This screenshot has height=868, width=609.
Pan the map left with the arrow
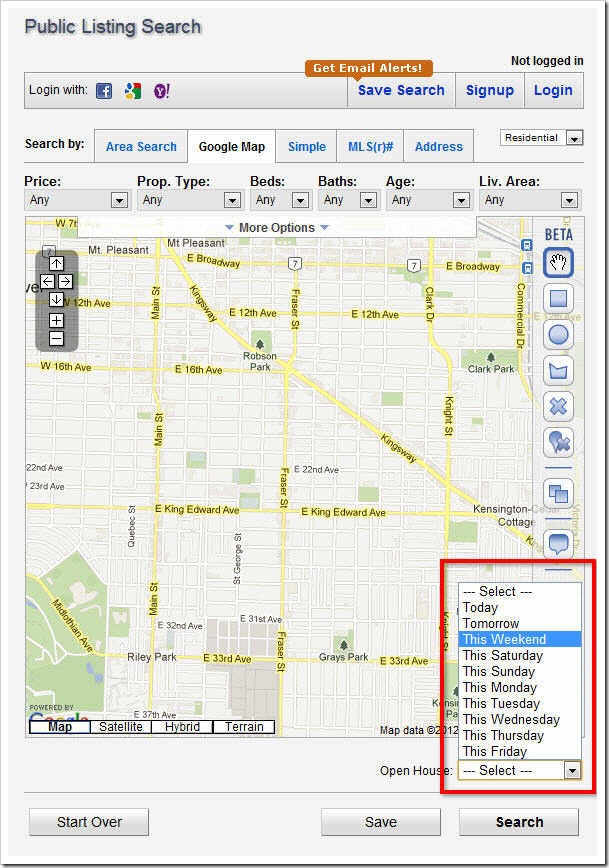click(48, 281)
